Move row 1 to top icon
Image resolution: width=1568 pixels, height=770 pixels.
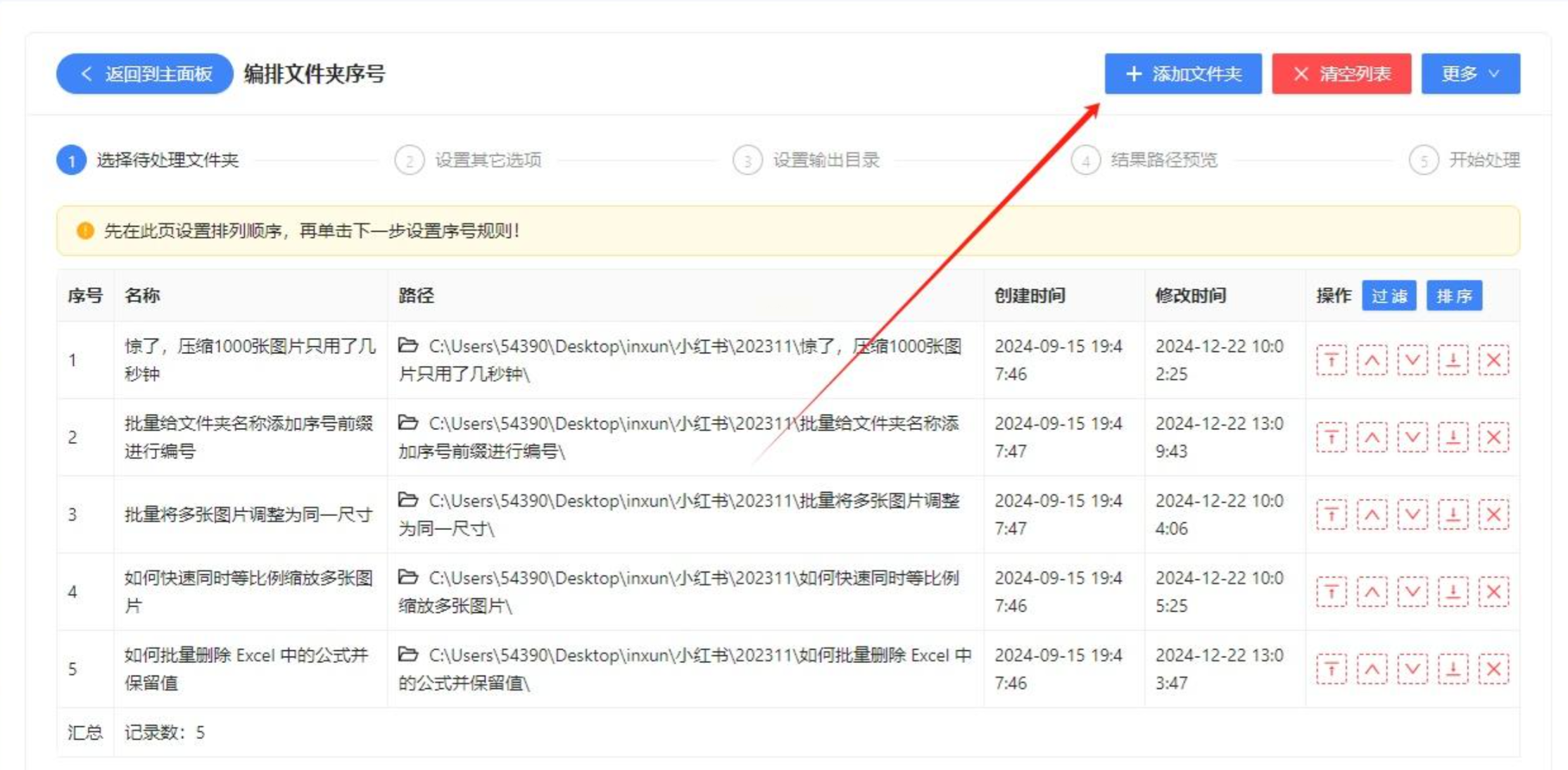tap(1331, 360)
